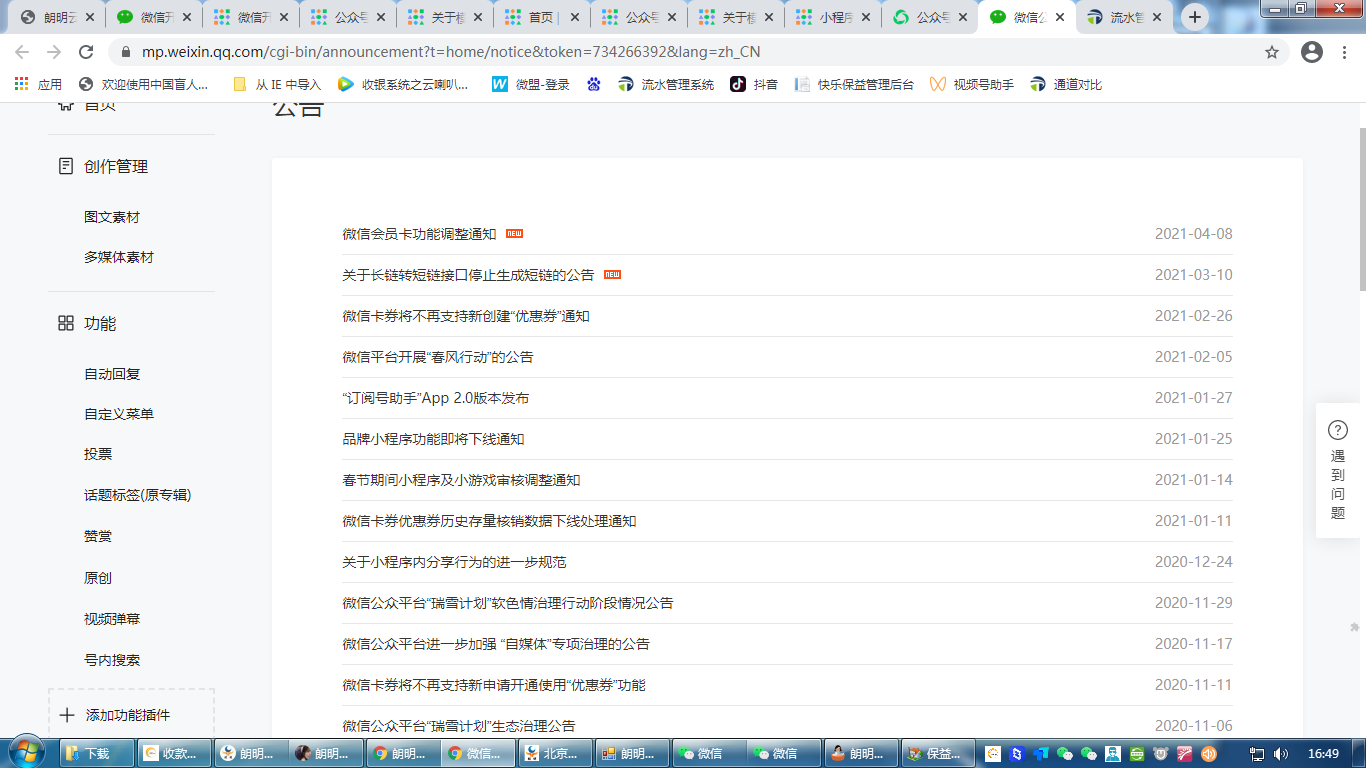Image resolution: width=1366 pixels, height=768 pixels.
Task: Select 视频弹幕 in the sidebar
Action: coord(112,619)
